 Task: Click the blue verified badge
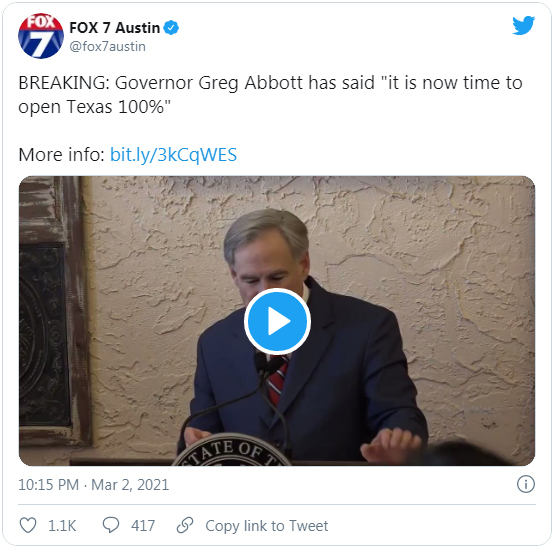(171, 28)
